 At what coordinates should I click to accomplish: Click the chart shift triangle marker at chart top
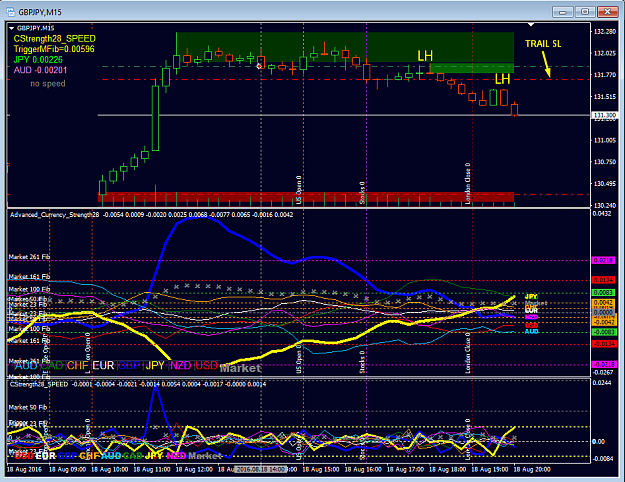531,25
